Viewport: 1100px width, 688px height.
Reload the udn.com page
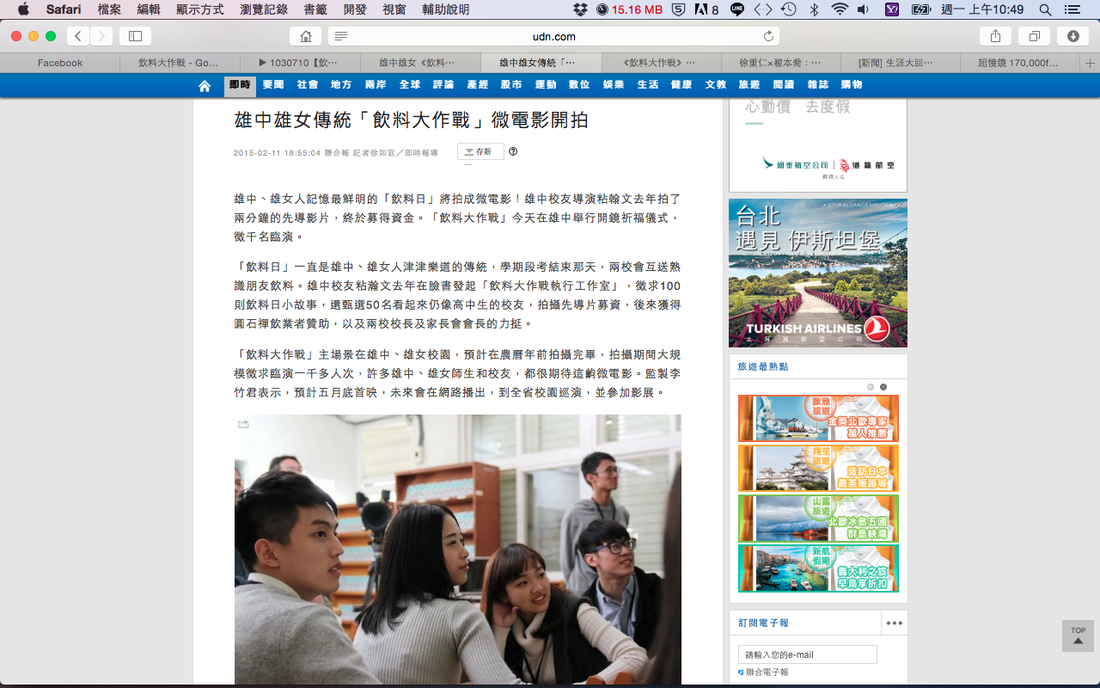click(768, 36)
